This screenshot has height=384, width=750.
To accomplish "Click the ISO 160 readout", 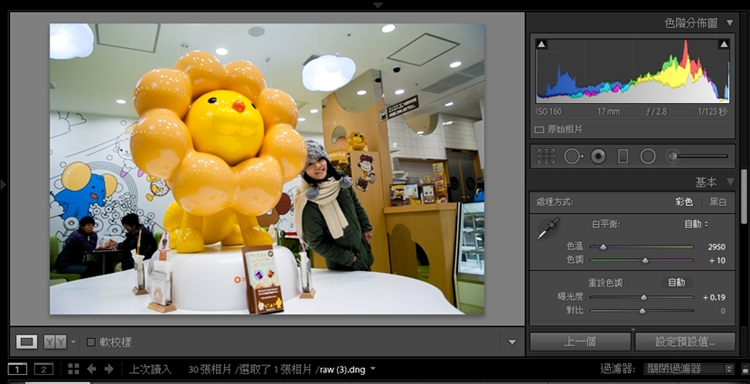I will [549, 112].
